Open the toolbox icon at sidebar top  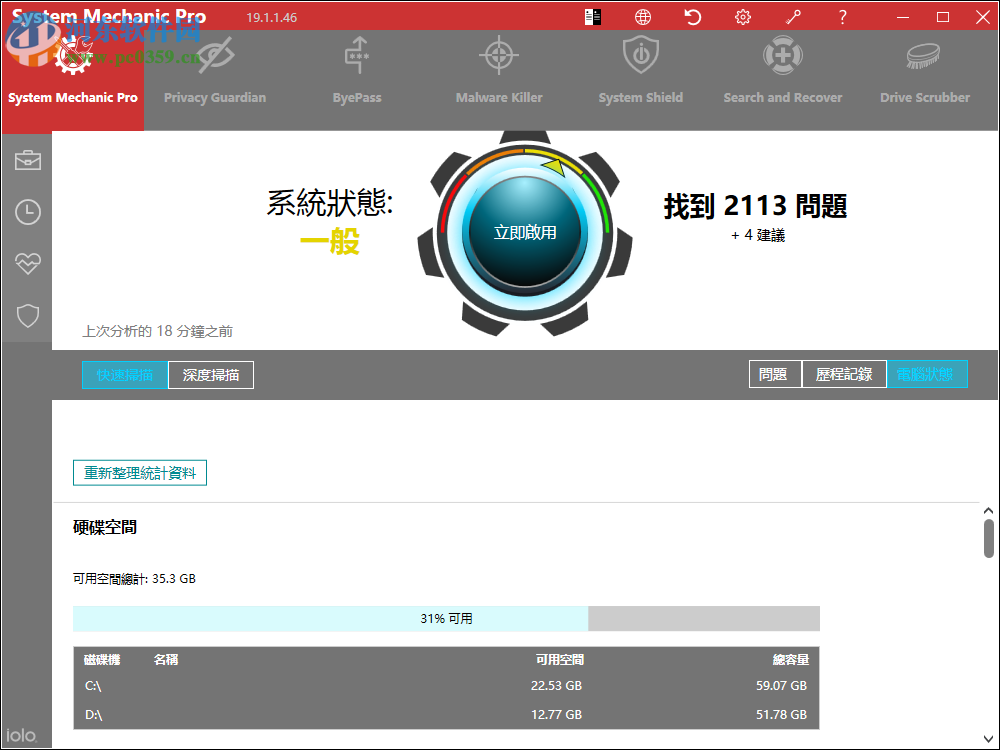[27, 160]
